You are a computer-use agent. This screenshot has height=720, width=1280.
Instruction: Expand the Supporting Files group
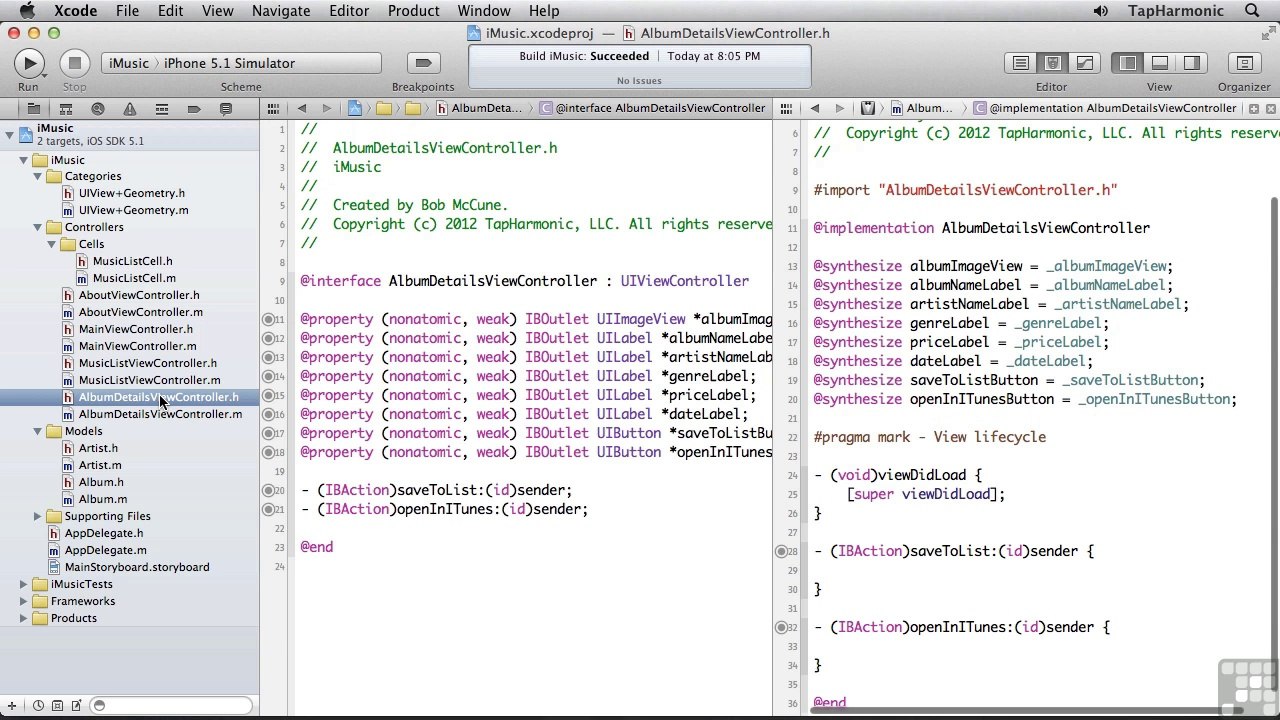[x=38, y=516]
